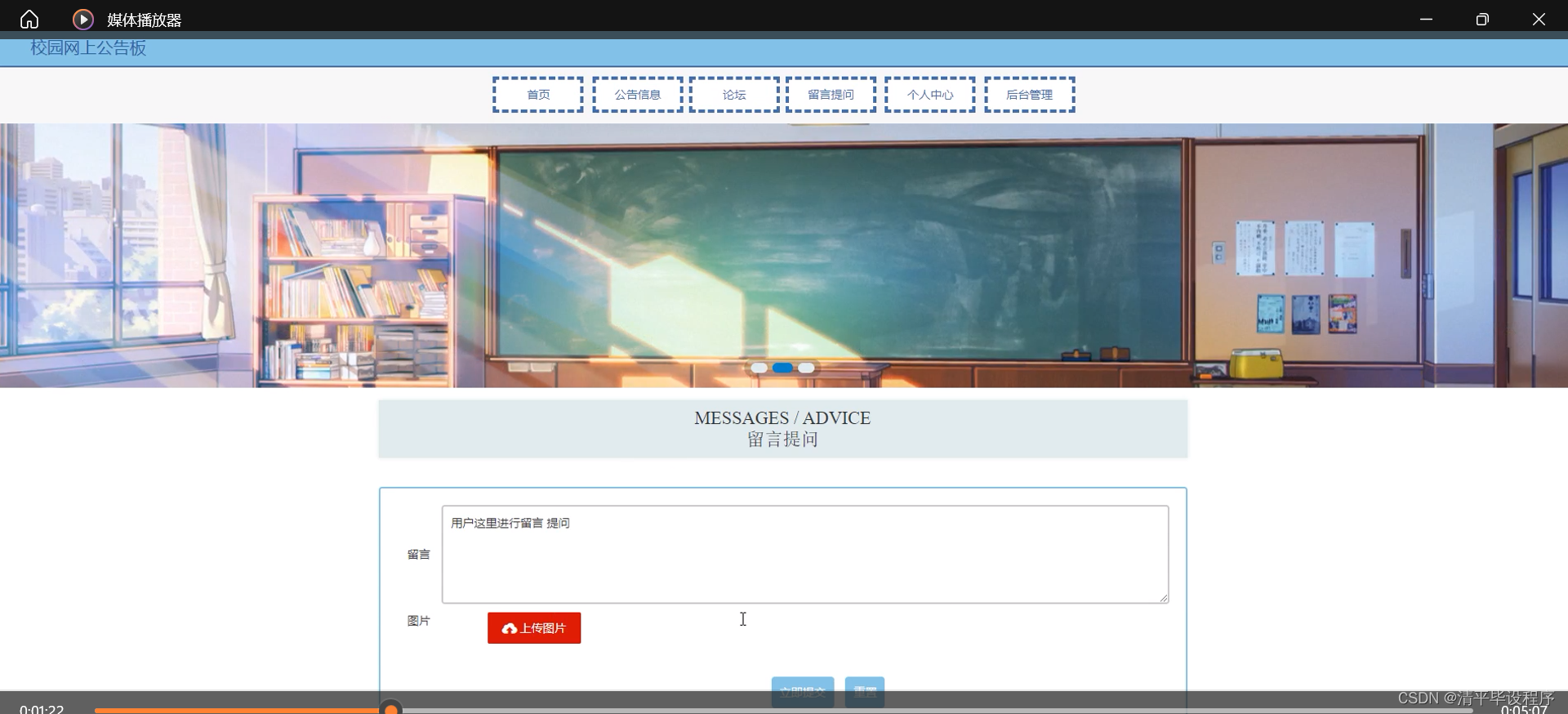The image size is (1568, 714).
Task: Select the first carousel indicator dot
Action: tap(759, 368)
